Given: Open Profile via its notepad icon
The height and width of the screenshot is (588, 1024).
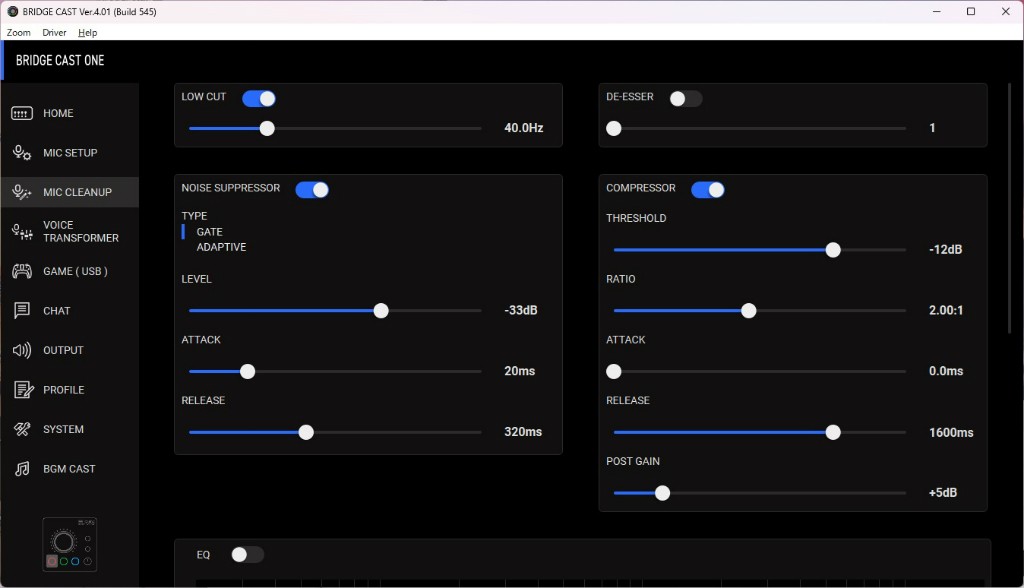Looking at the screenshot, I should (x=24, y=390).
